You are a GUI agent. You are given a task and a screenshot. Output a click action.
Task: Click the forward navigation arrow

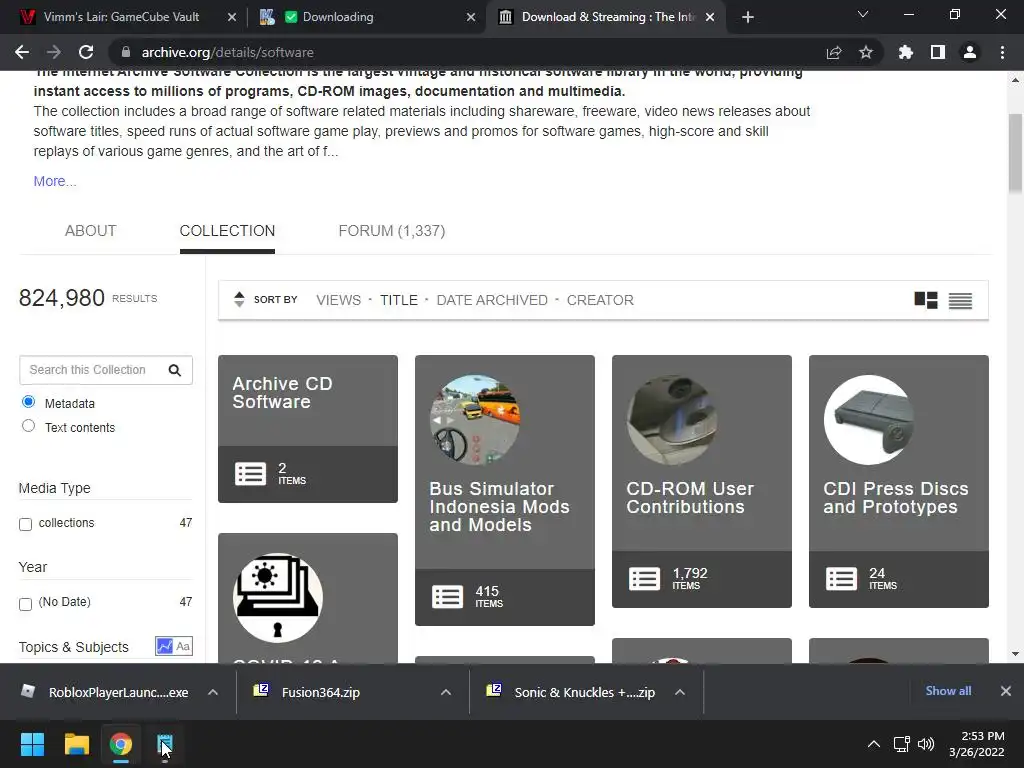click(x=54, y=52)
